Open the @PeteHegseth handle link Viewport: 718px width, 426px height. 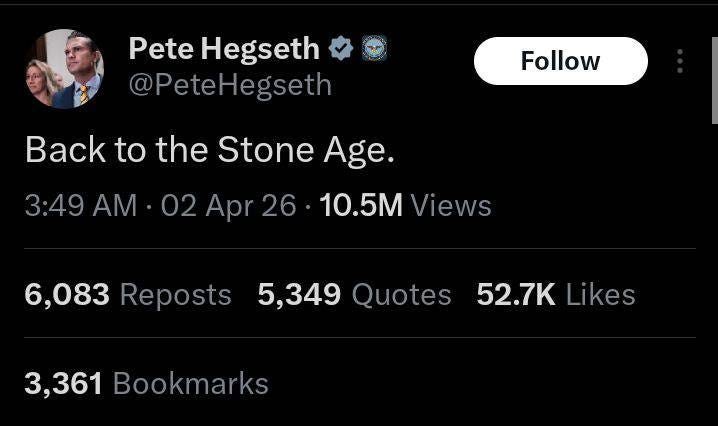tap(229, 84)
